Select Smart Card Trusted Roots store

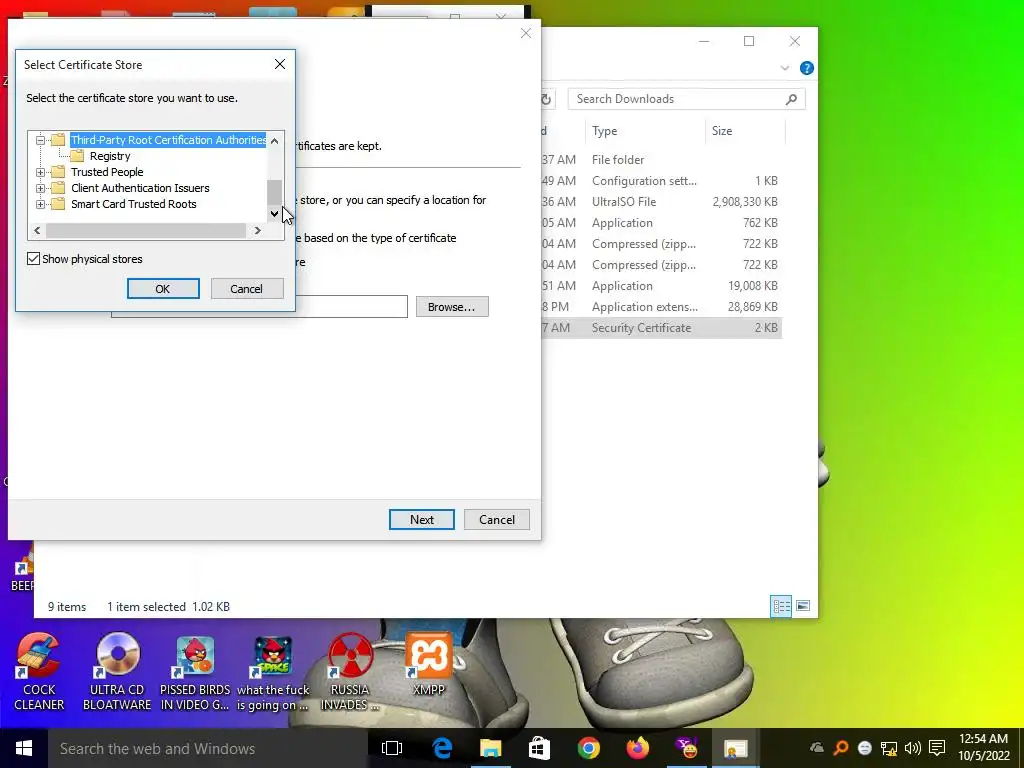coord(134,204)
